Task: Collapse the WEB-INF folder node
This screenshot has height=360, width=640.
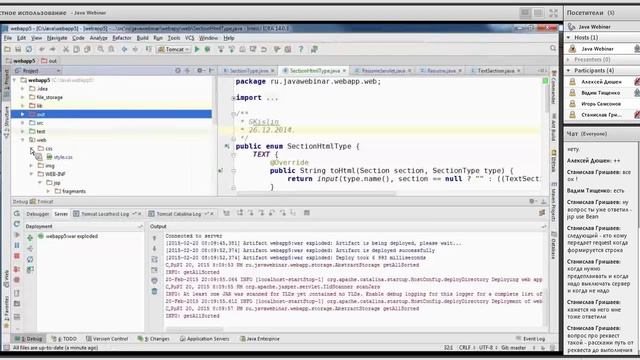Action: (31, 174)
